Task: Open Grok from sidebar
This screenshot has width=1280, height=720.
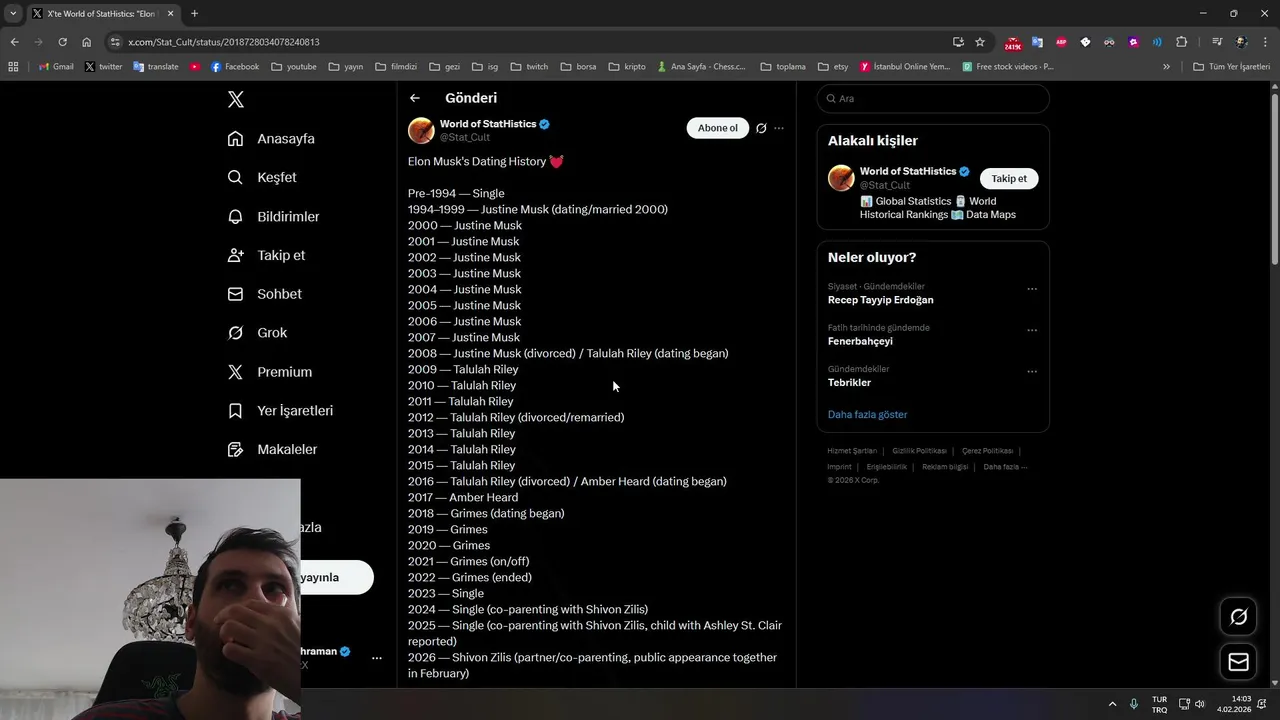Action: click(x=257, y=333)
